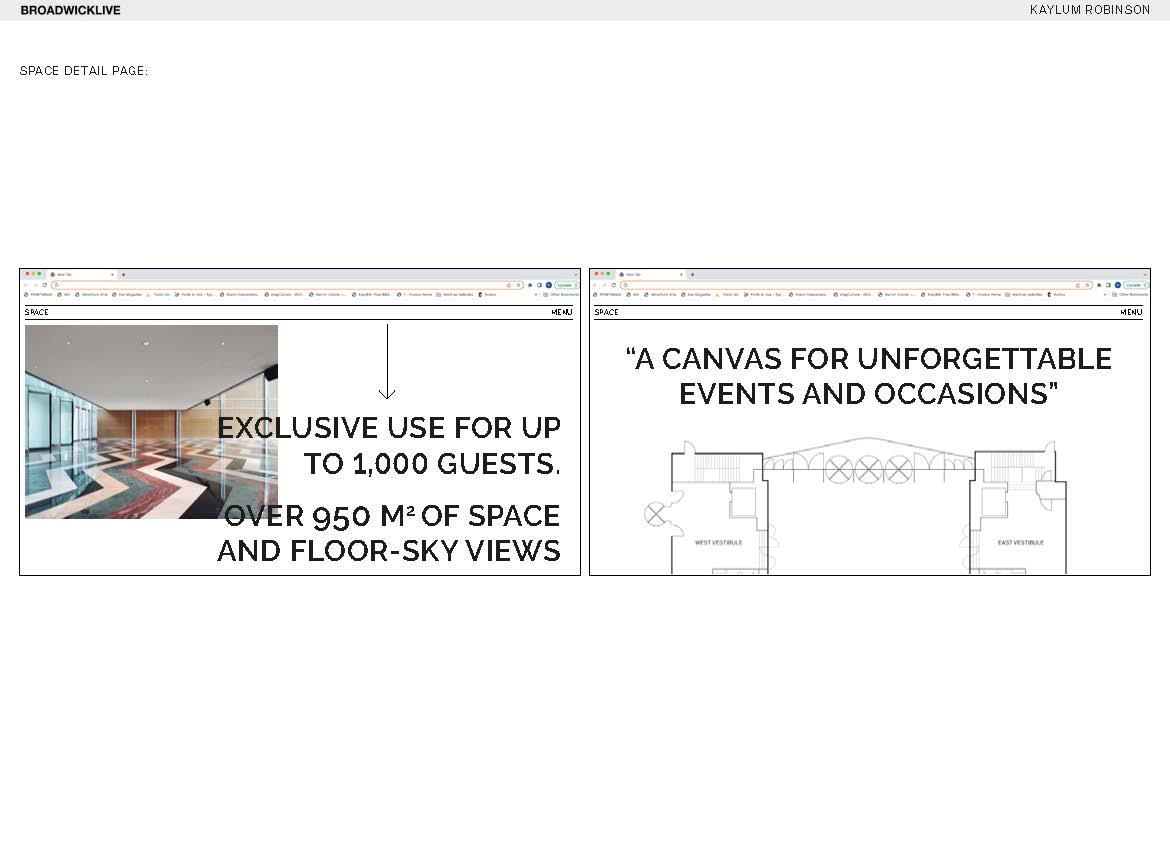
Task: Click "A CANVAS FOR UNFORGETTABLE" quote text
Action: [x=869, y=359]
